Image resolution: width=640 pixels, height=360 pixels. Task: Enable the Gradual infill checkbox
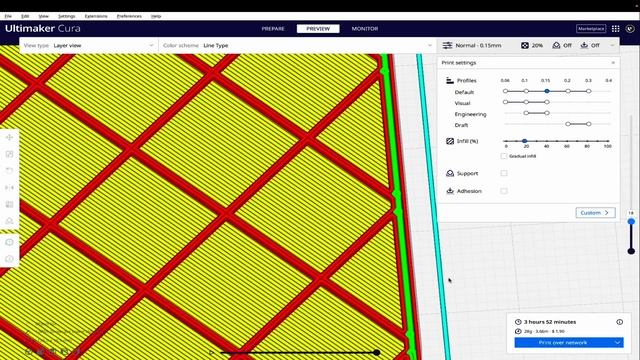tap(504, 156)
